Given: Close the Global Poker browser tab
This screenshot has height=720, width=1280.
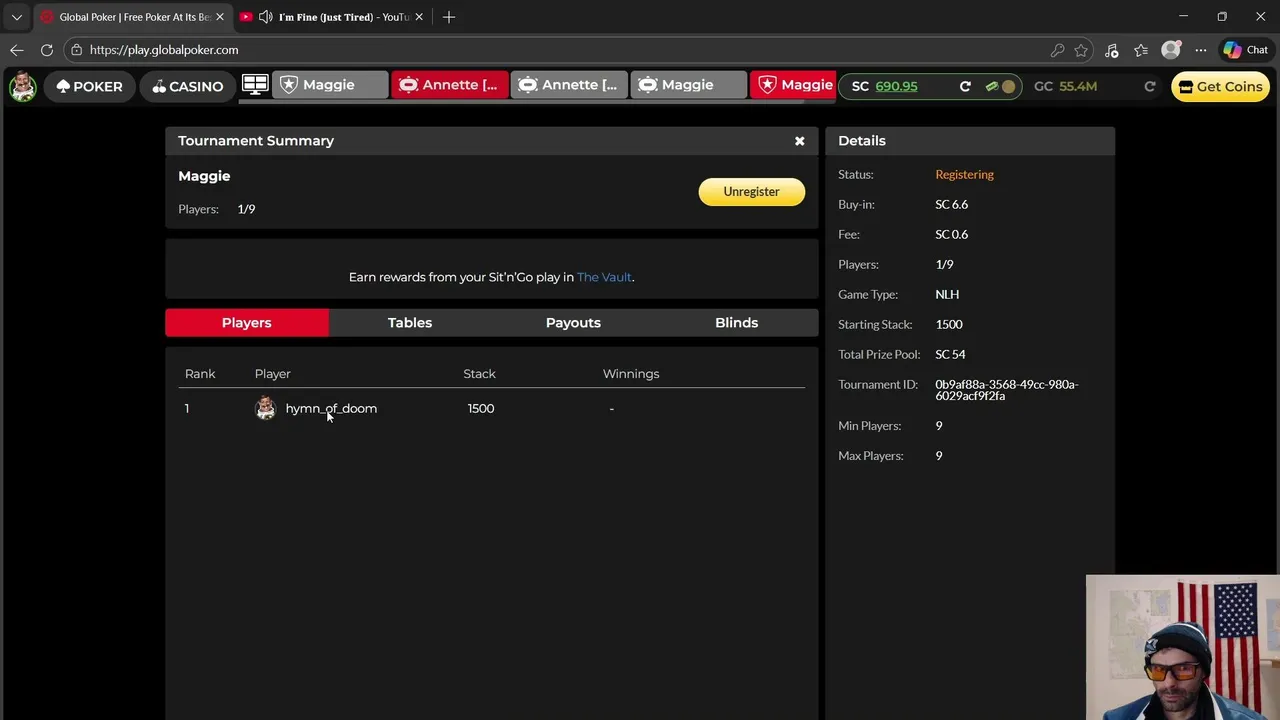Looking at the screenshot, I should coord(220,17).
